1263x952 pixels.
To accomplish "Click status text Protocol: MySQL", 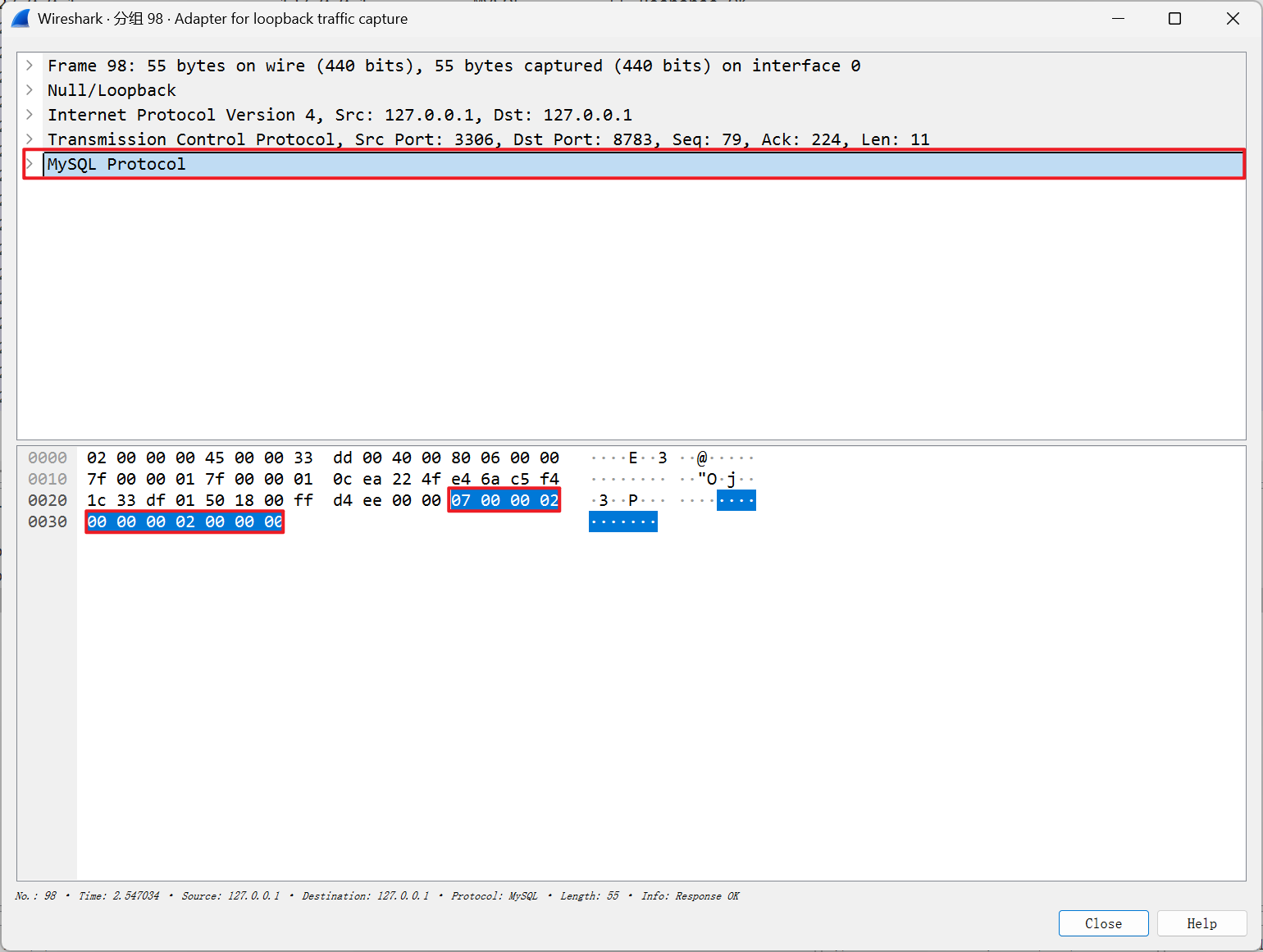I will tap(495, 896).
